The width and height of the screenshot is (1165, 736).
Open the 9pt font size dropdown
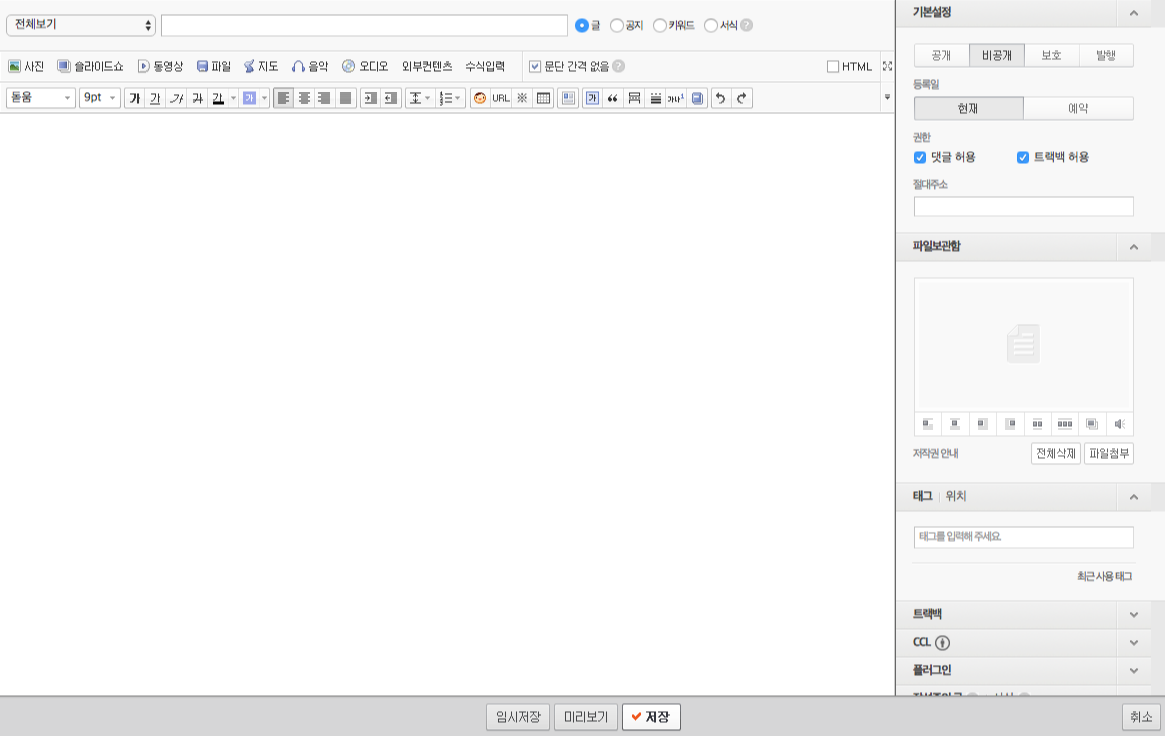(100, 98)
